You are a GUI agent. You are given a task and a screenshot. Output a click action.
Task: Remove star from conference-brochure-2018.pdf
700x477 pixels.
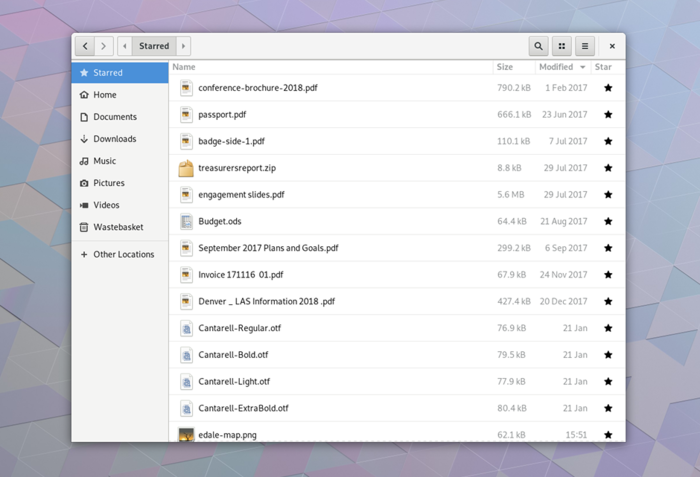coord(608,88)
